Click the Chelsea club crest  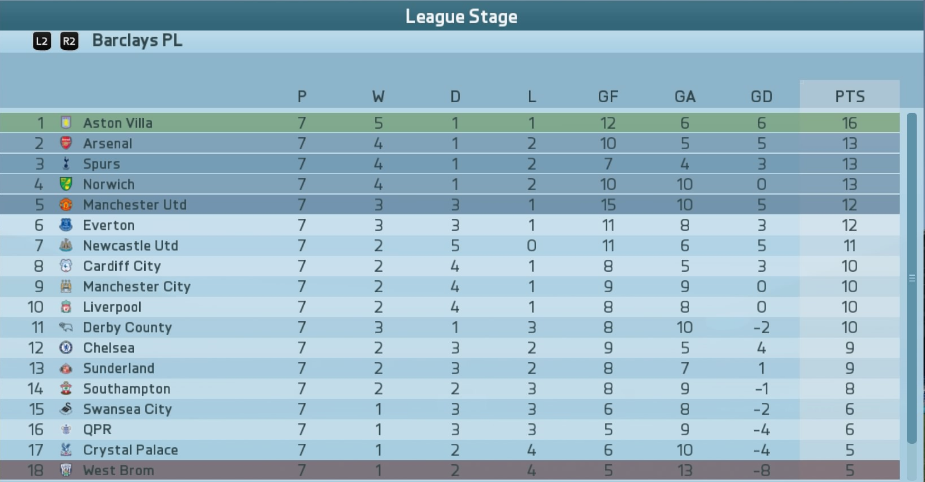point(66,347)
